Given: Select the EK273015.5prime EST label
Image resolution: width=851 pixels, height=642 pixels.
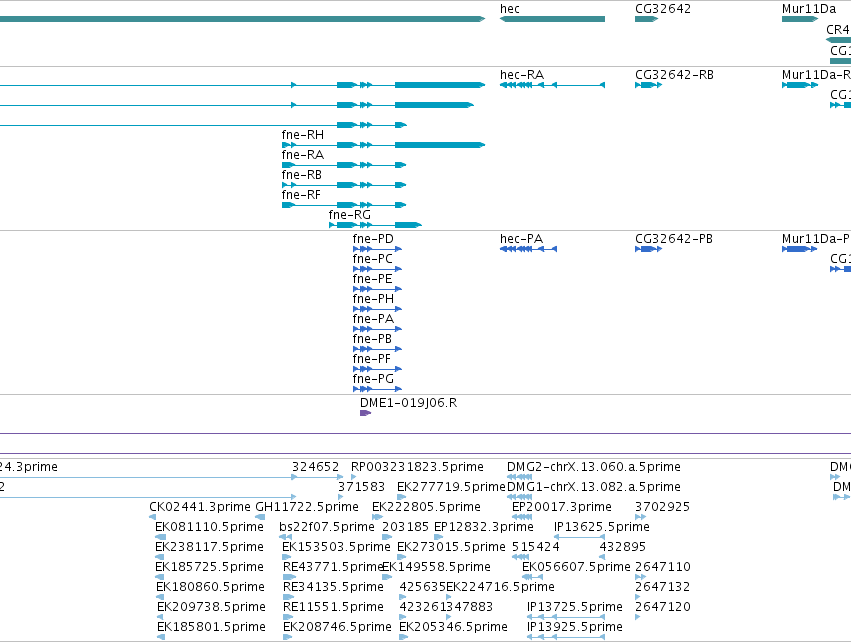Looking at the screenshot, I should [x=451, y=548].
